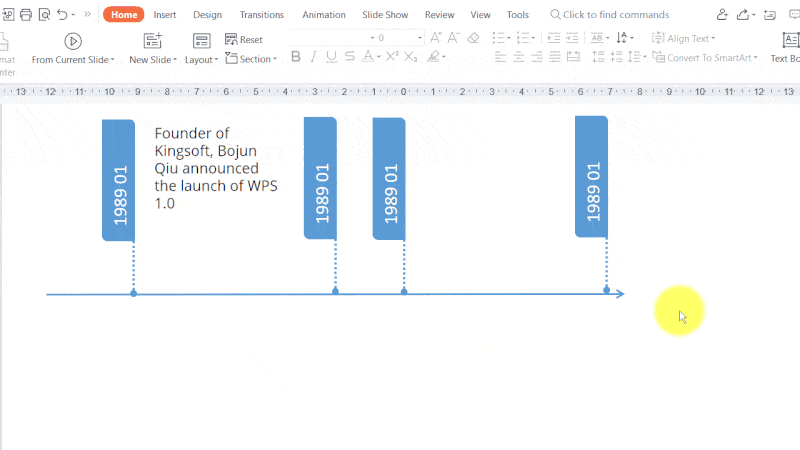Open the Share dropdown arrow

pyautogui.click(x=754, y=15)
